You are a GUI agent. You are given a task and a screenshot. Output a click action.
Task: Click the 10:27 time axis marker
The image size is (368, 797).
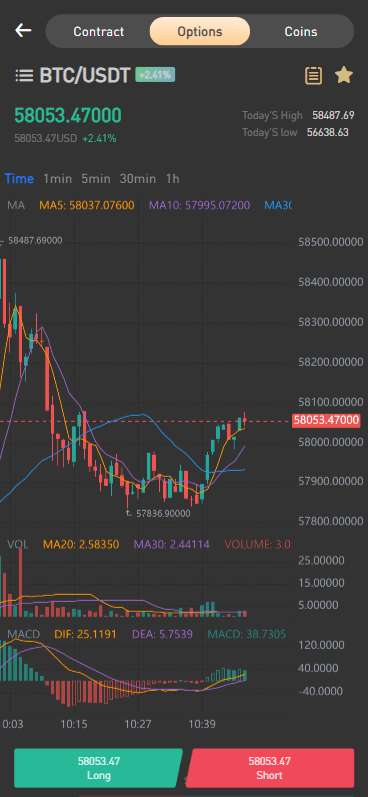tap(138, 724)
